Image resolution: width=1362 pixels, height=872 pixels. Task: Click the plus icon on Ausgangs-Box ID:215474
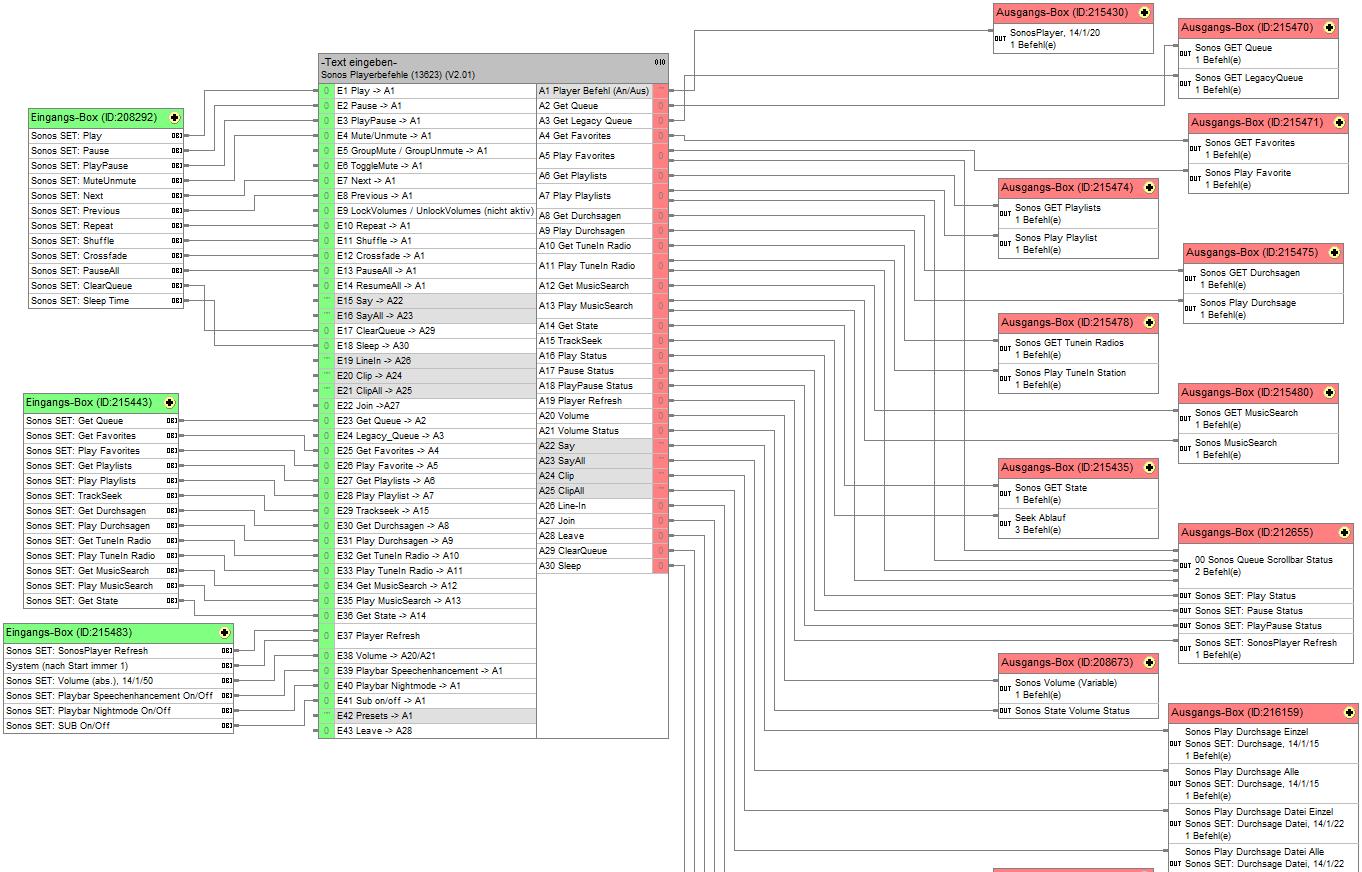pyautogui.click(x=1149, y=188)
